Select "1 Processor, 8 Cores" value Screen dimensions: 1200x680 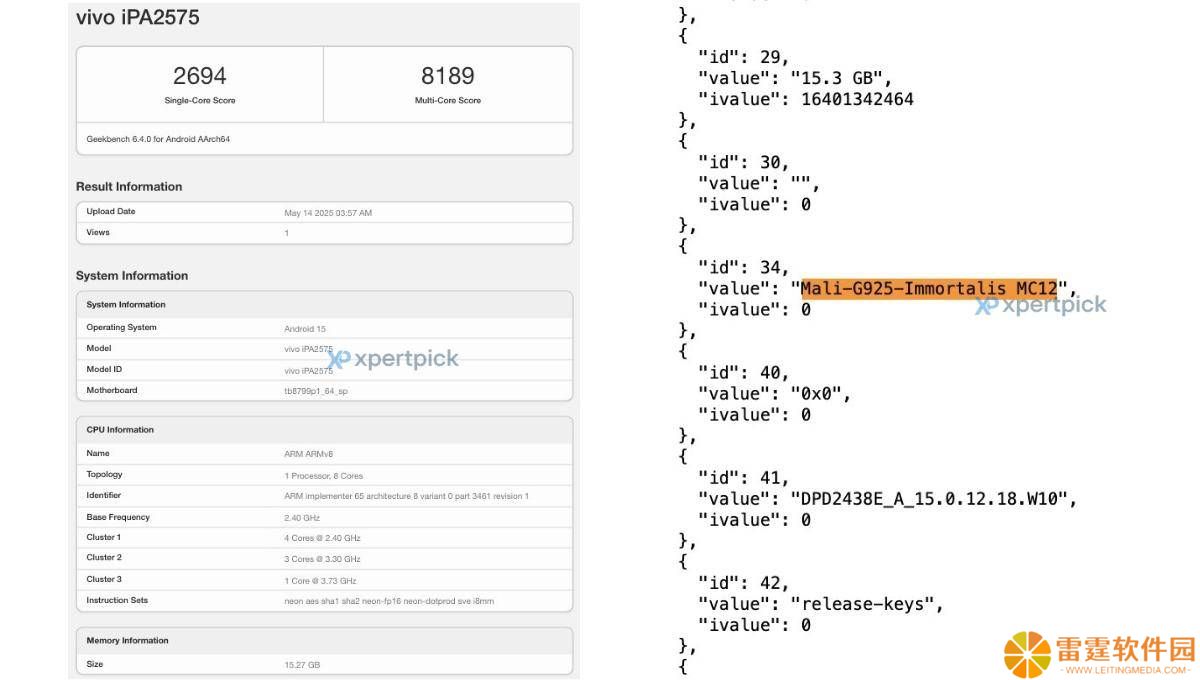pyautogui.click(x=324, y=476)
